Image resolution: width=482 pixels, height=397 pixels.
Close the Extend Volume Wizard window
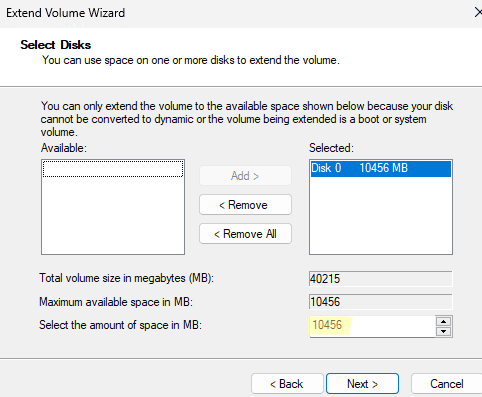pos(478,13)
